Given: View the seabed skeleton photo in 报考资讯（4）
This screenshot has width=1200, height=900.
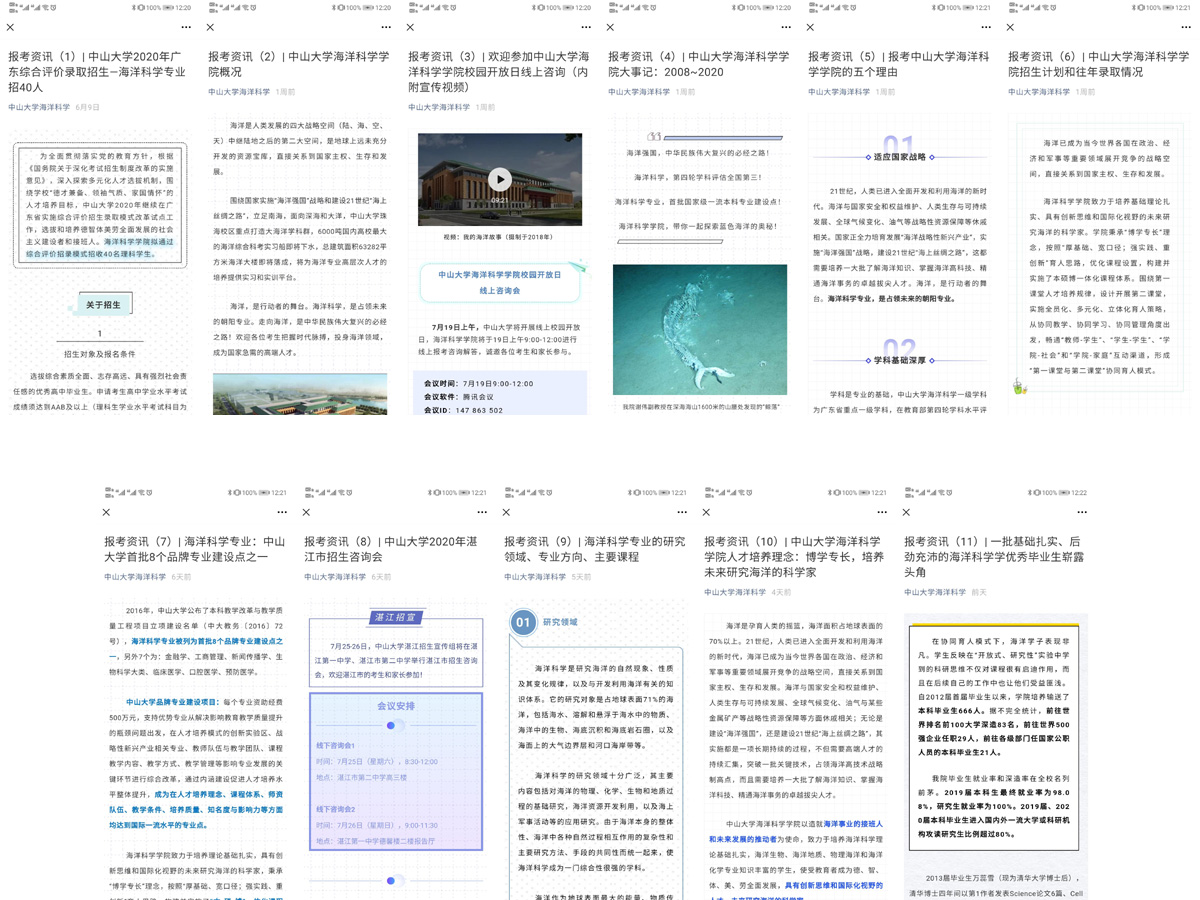Looking at the screenshot, I should [x=699, y=329].
